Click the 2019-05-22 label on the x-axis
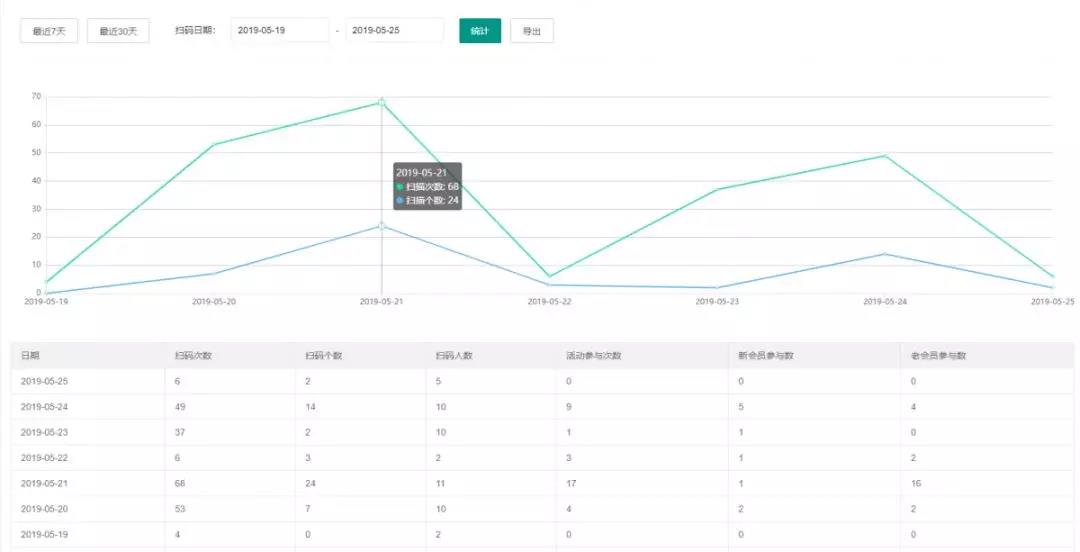The image size is (1080, 552). tap(550, 301)
